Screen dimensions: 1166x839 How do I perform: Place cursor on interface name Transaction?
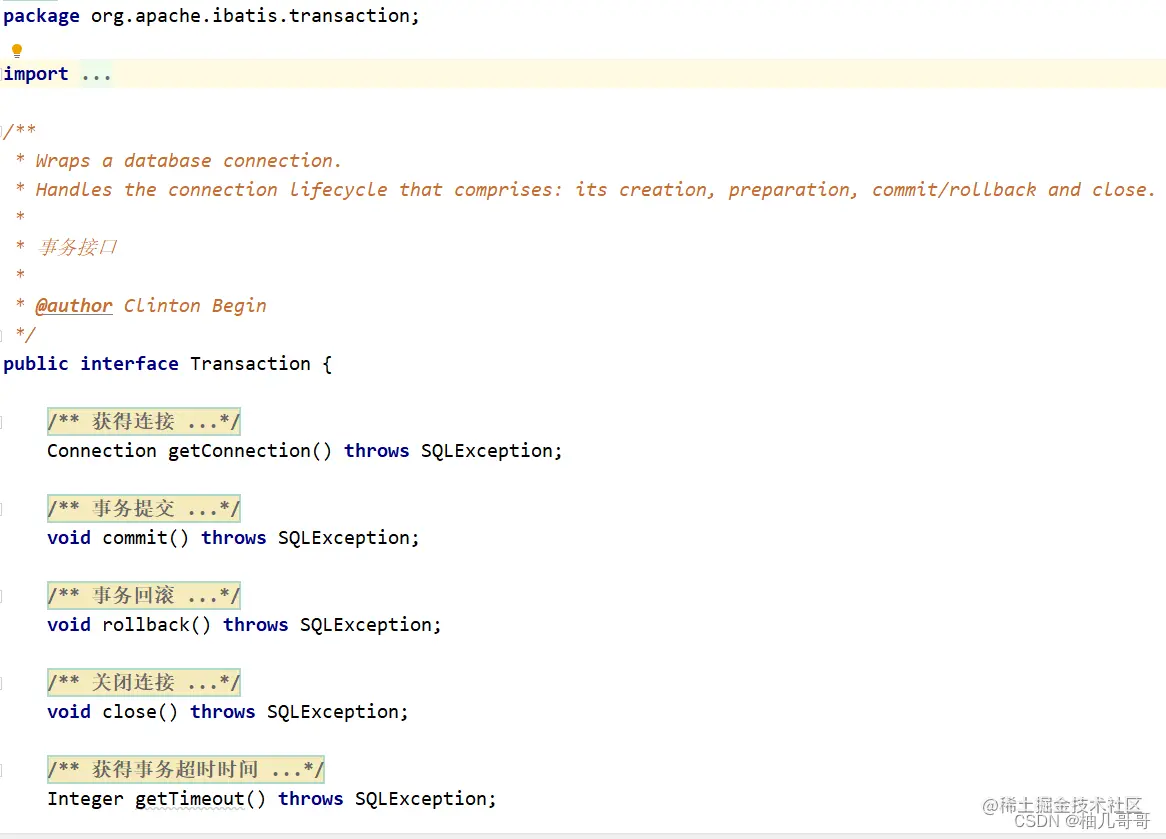[250, 364]
